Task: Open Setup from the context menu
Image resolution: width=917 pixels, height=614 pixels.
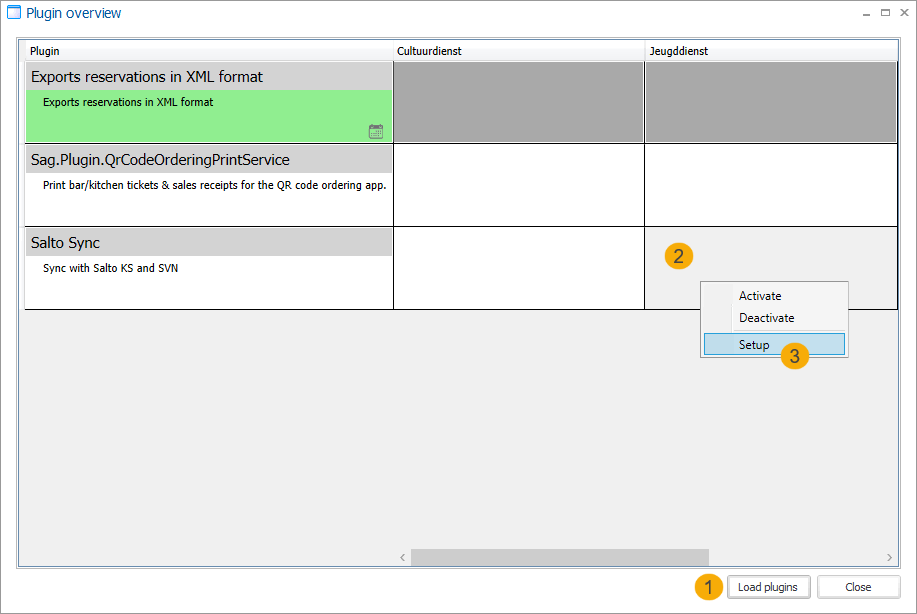Action: coord(754,344)
